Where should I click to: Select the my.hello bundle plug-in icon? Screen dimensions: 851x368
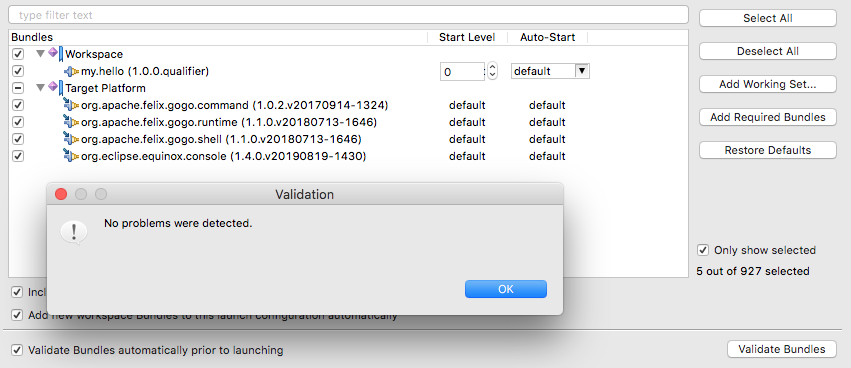71,71
